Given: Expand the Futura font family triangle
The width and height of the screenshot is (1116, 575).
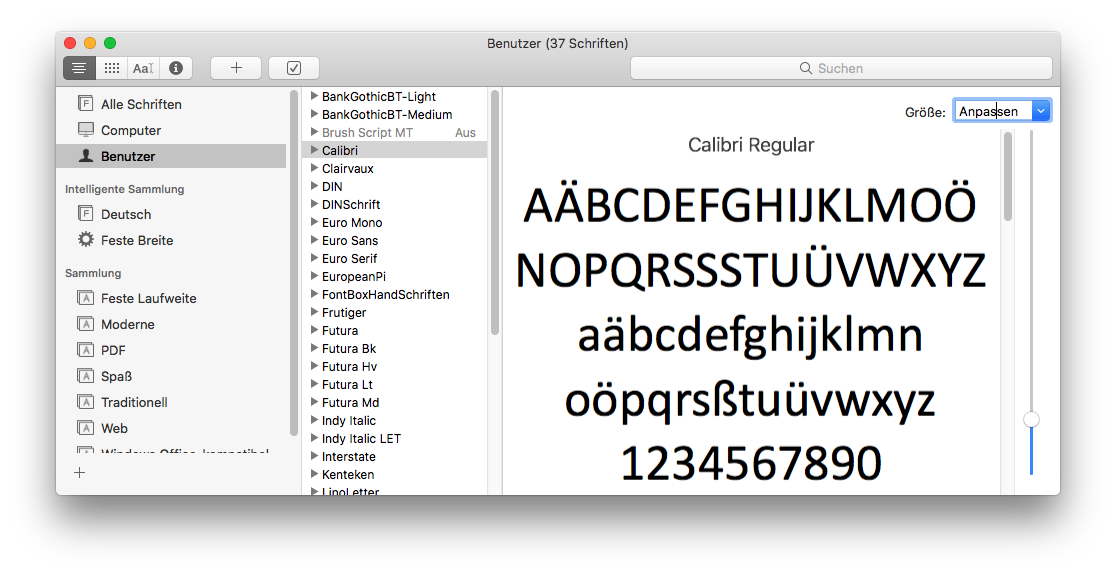Looking at the screenshot, I should point(314,330).
